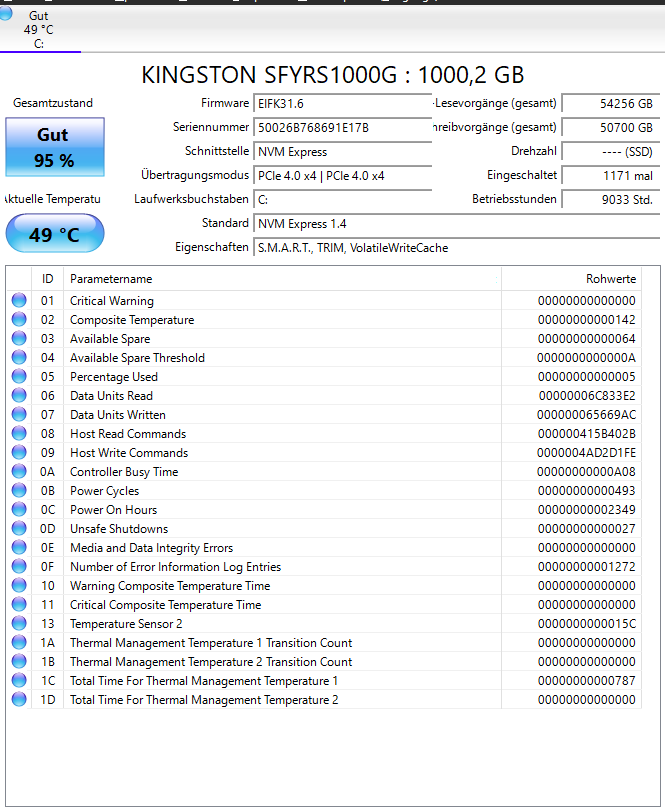665x810 pixels.
Task: Select the C: drive tab with Gut status
Action: click(x=39, y=29)
